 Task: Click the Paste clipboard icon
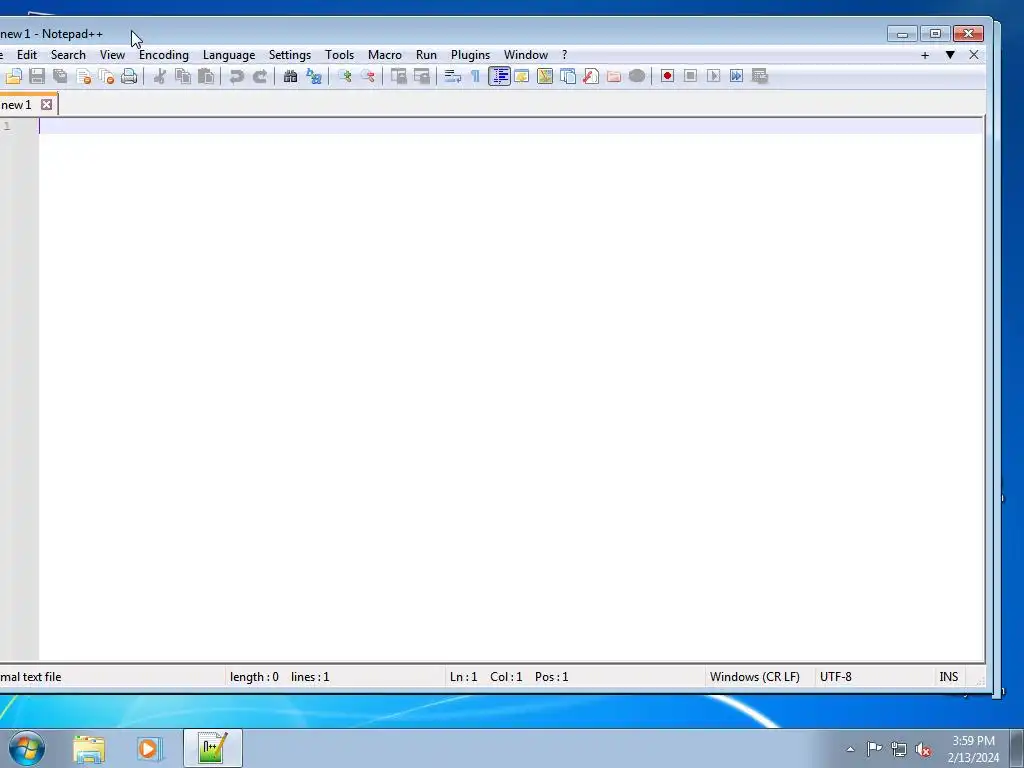pyautogui.click(x=206, y=76)
